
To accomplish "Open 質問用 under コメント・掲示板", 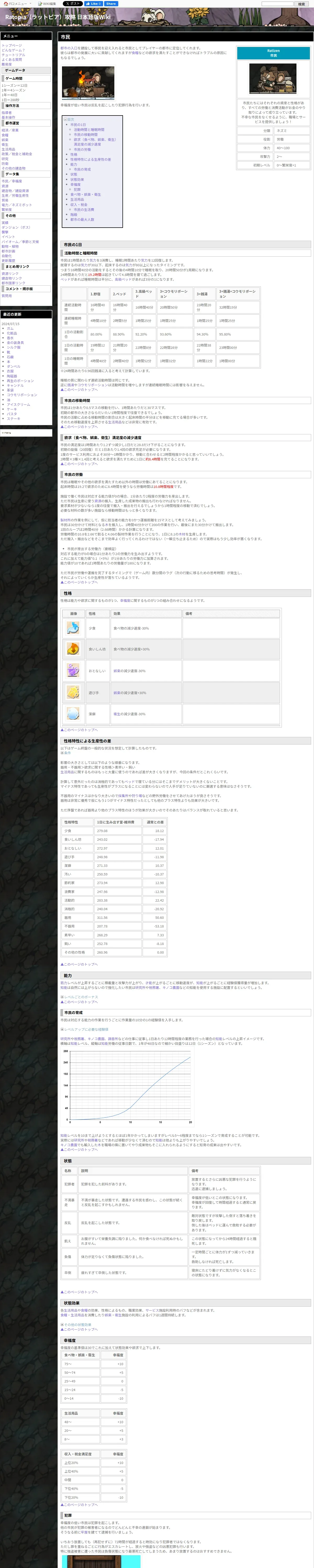I will (7, 296).
